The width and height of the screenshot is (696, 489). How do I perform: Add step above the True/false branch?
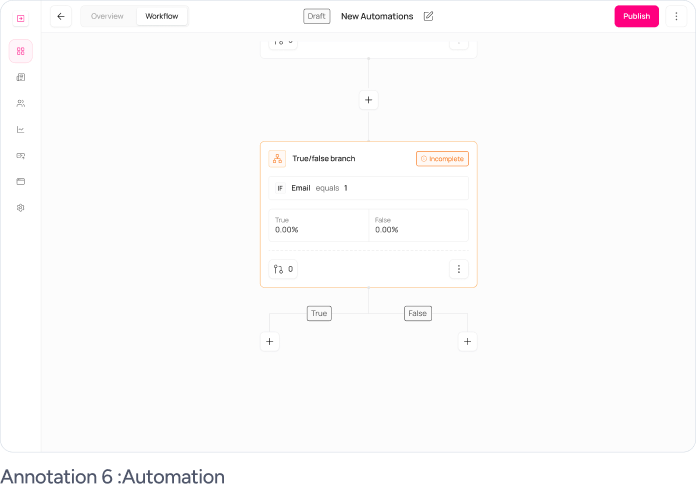click(x=368, y=100)
